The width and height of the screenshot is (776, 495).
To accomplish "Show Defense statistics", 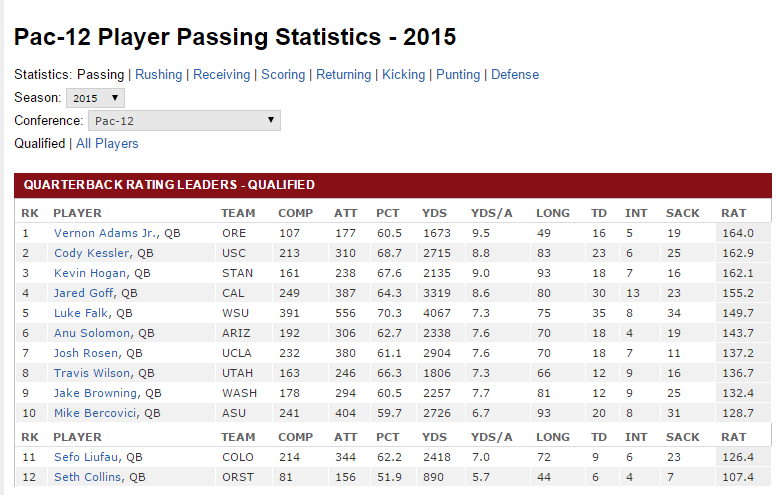I will coord(515,74).
